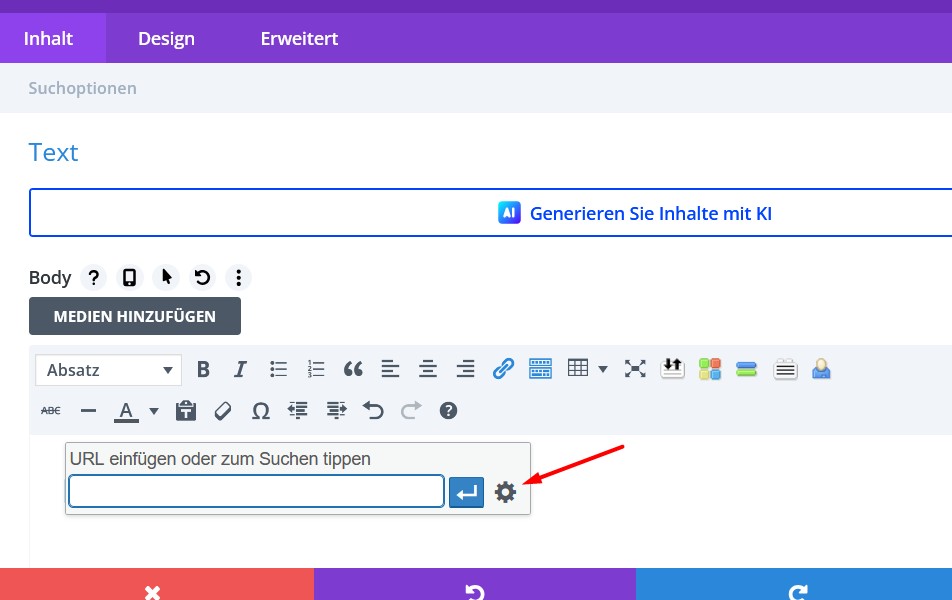Toggle bold formatting
This screenshot has height=600, width=952.
[x=203, y=369]
